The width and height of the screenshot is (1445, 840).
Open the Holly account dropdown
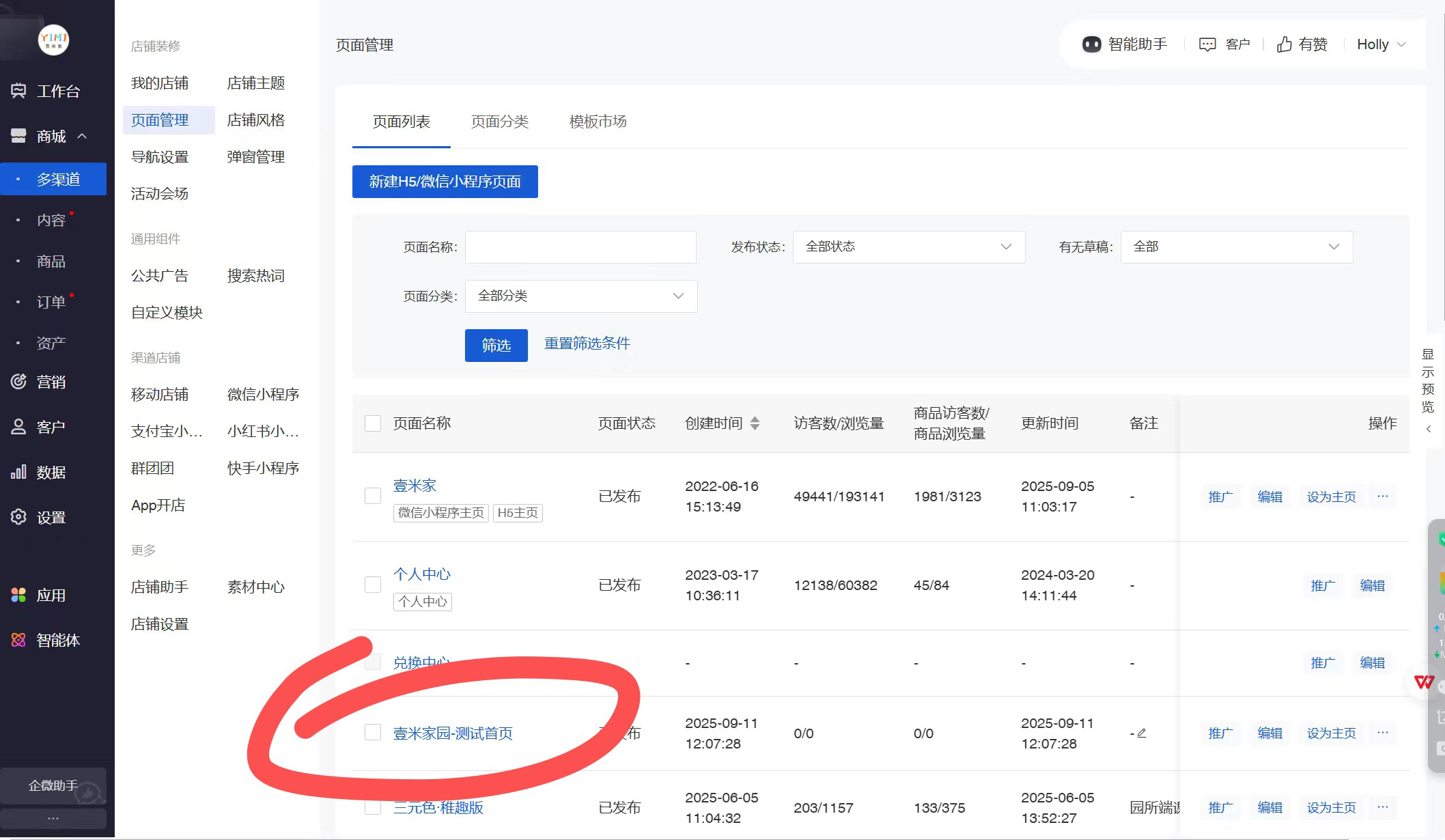coord(1381,44)
